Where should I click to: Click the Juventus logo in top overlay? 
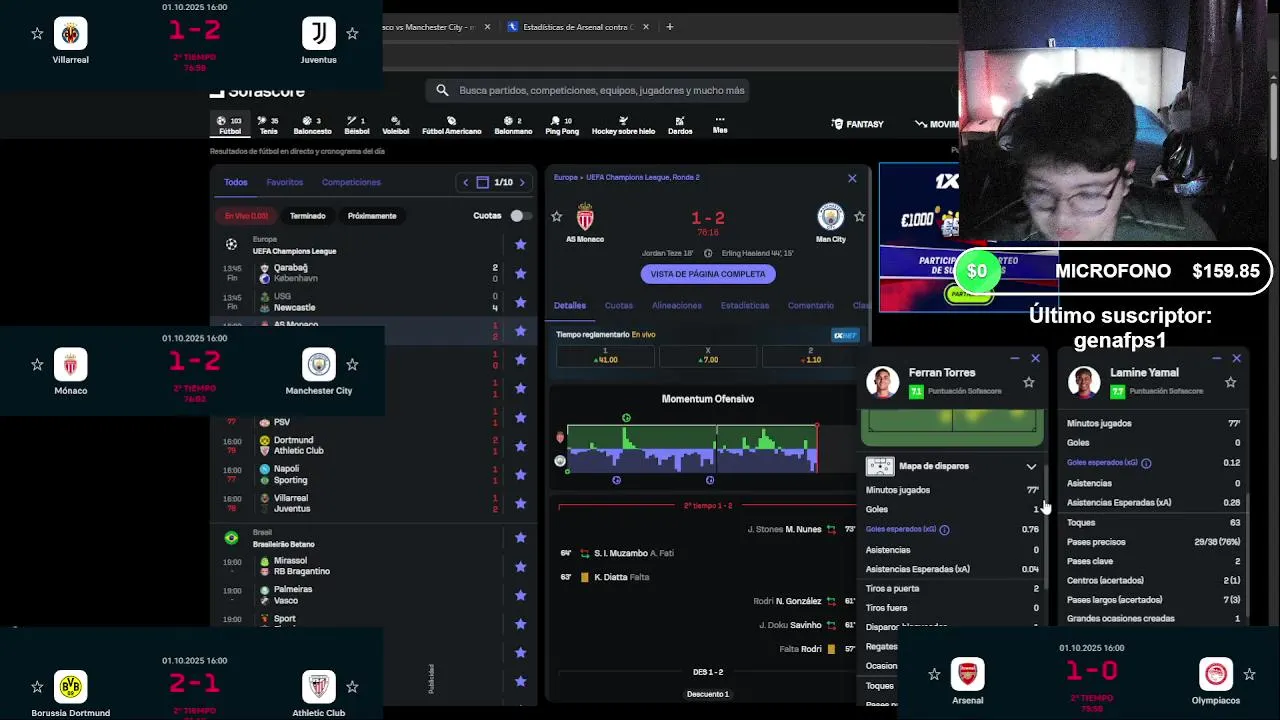[319, 33]
